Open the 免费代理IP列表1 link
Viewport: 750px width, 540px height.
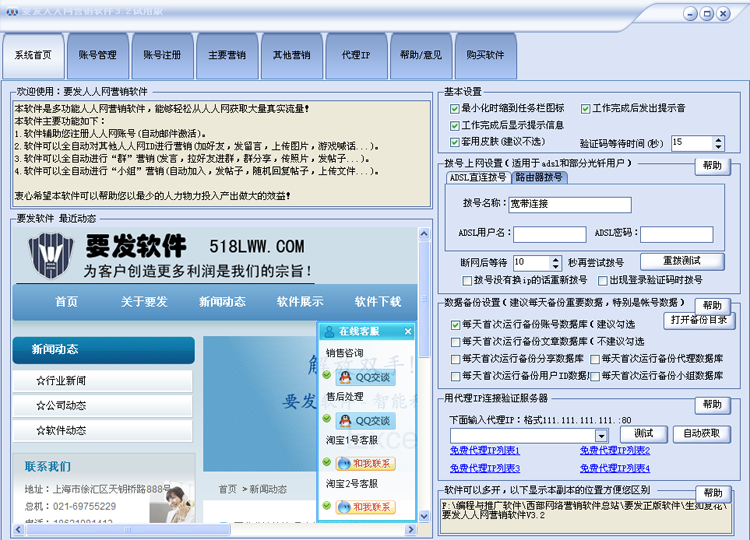(485, 451)
